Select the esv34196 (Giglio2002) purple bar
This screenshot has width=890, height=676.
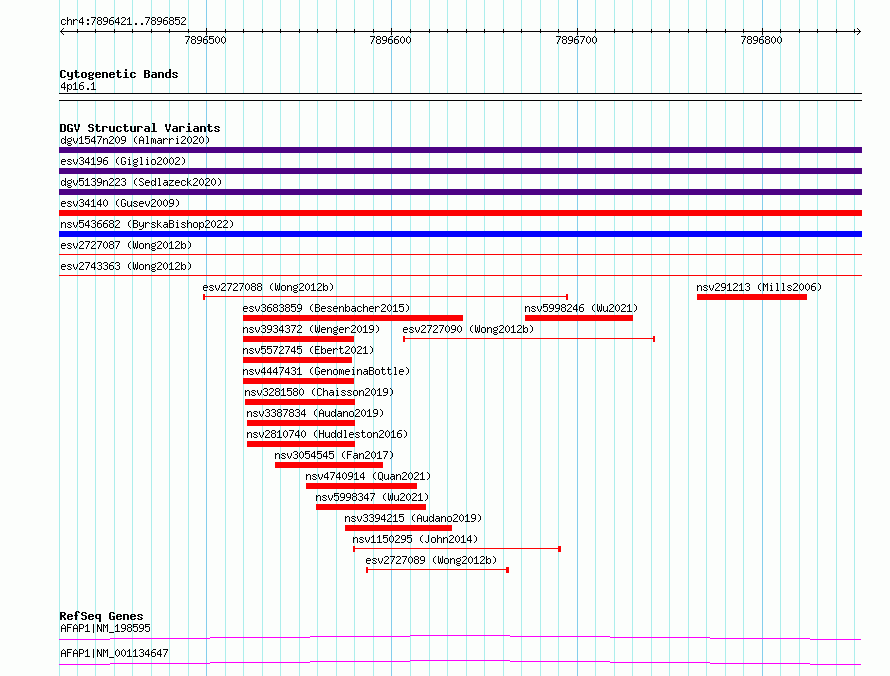460,171
